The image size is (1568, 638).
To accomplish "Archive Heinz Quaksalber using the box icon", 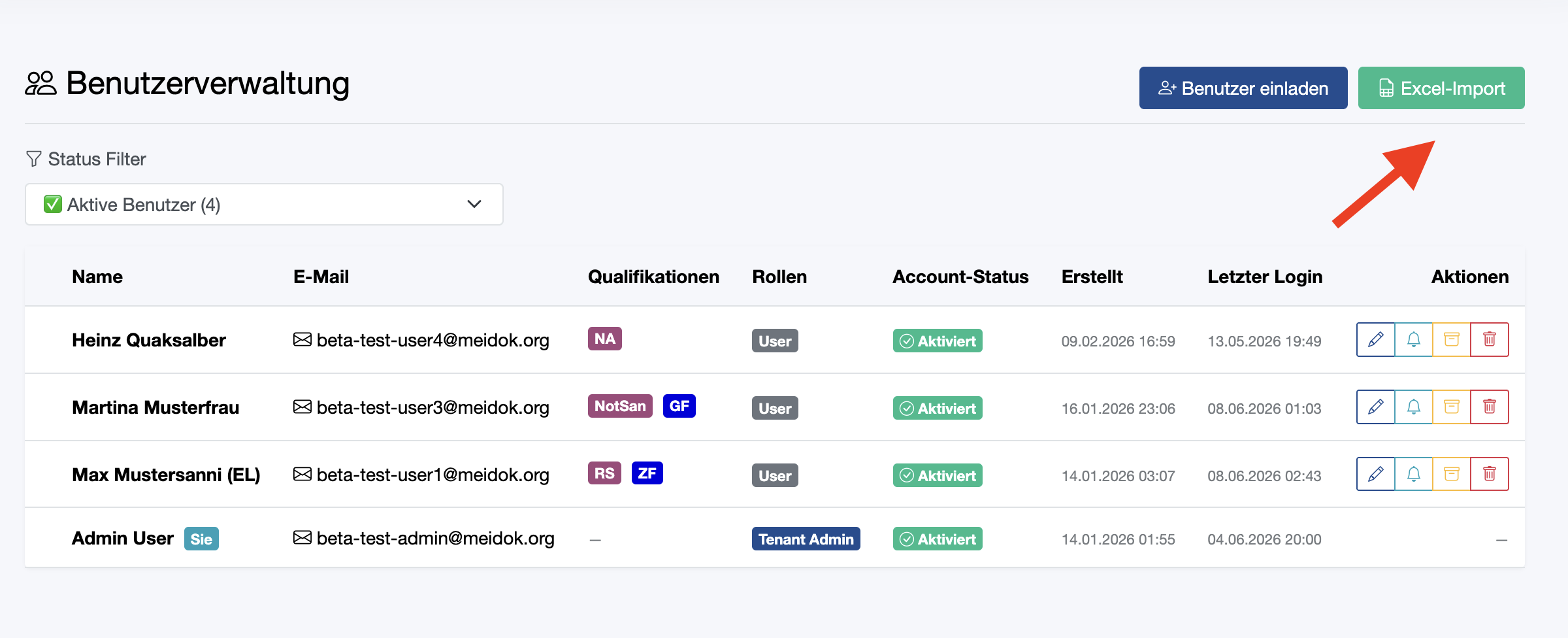I will click(1451, 340).
